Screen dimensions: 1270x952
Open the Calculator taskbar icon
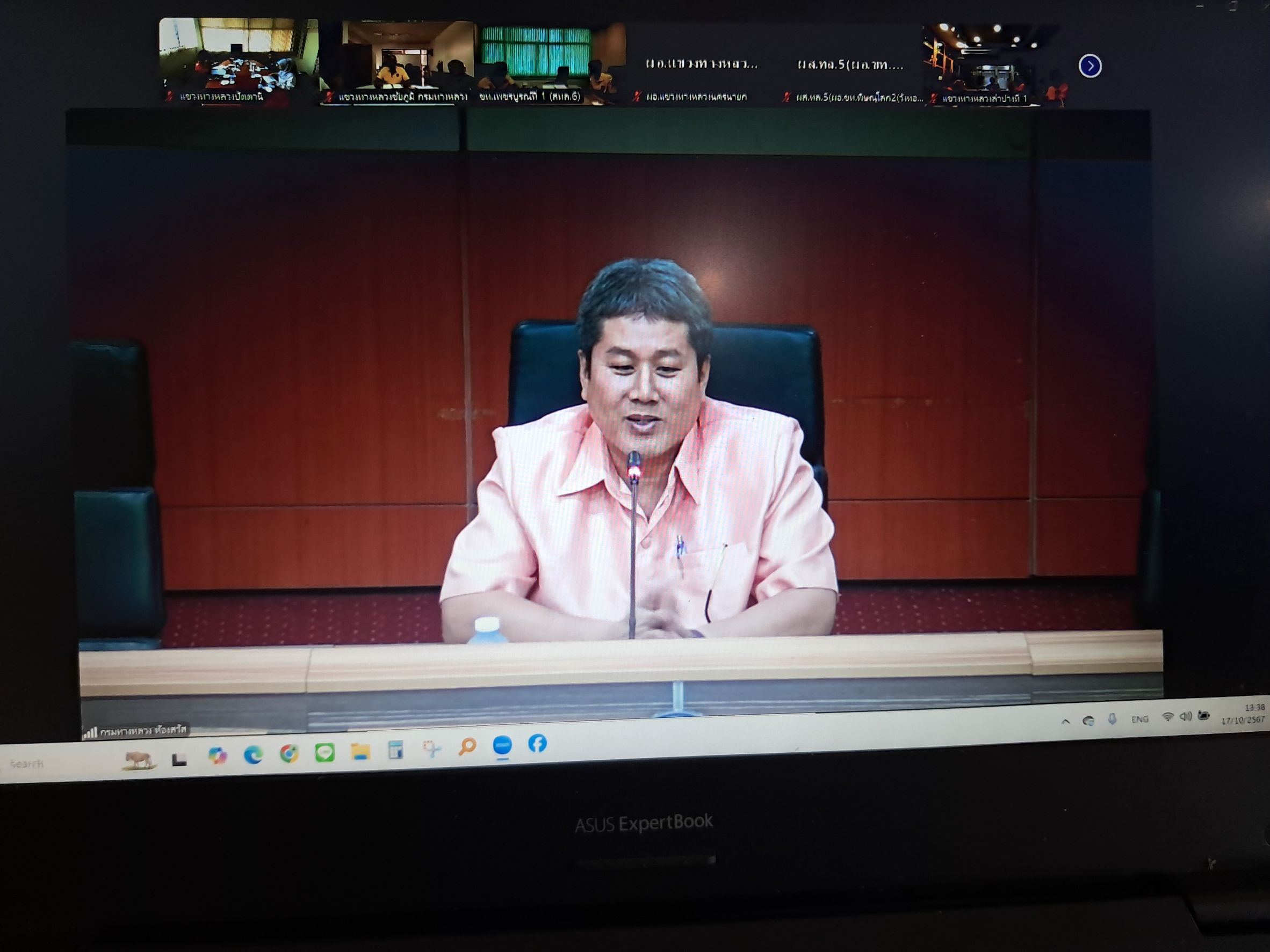click(395, 750)
